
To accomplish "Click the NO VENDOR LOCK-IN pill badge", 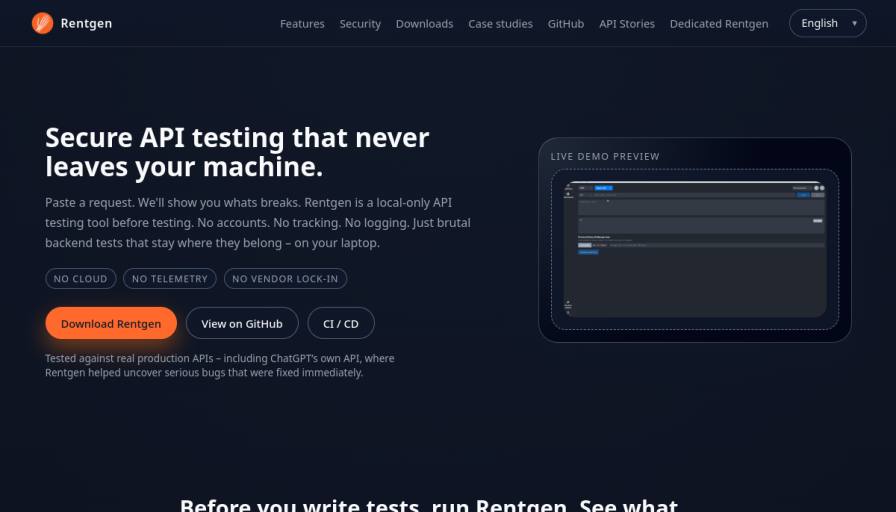I will tap(285, 279).
